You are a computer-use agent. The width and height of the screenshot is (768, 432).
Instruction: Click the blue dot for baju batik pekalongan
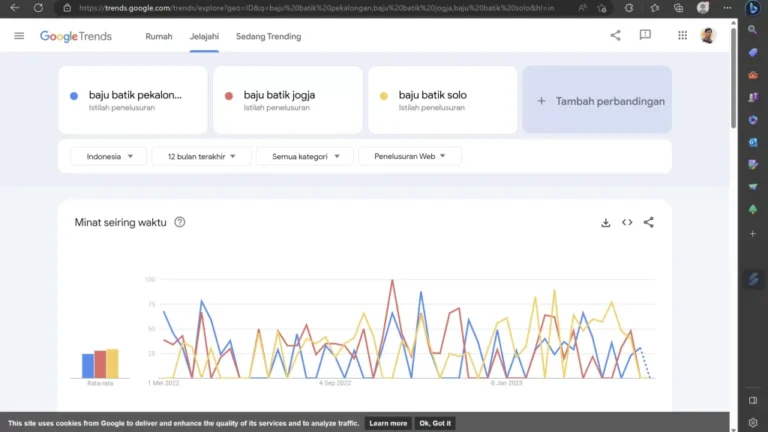pyautogui.click(x=74, y=96)
